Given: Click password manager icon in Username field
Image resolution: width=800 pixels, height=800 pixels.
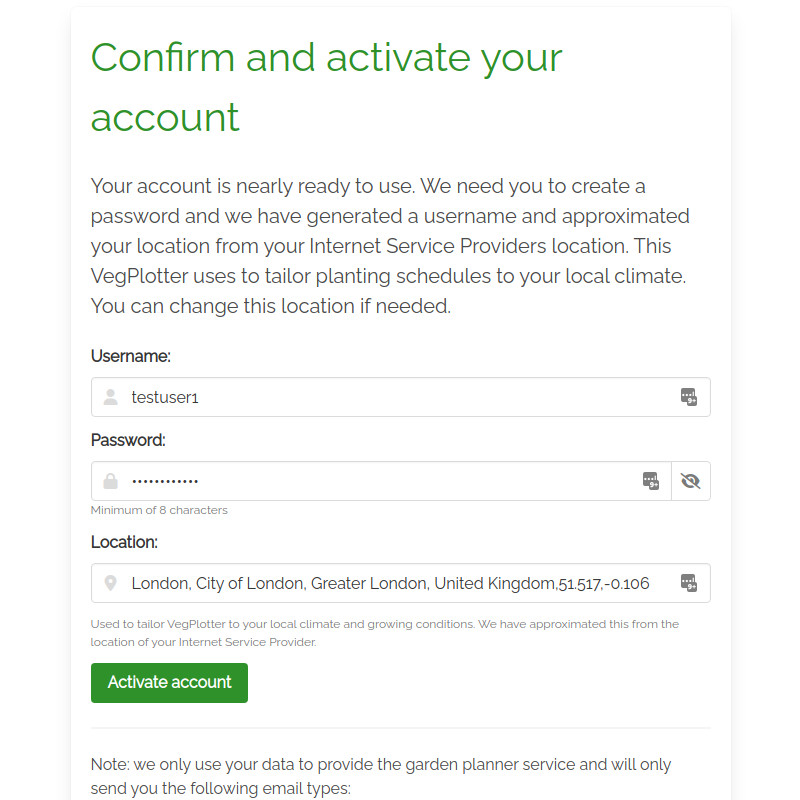Looking at the screenshot, I should point(688,397).
